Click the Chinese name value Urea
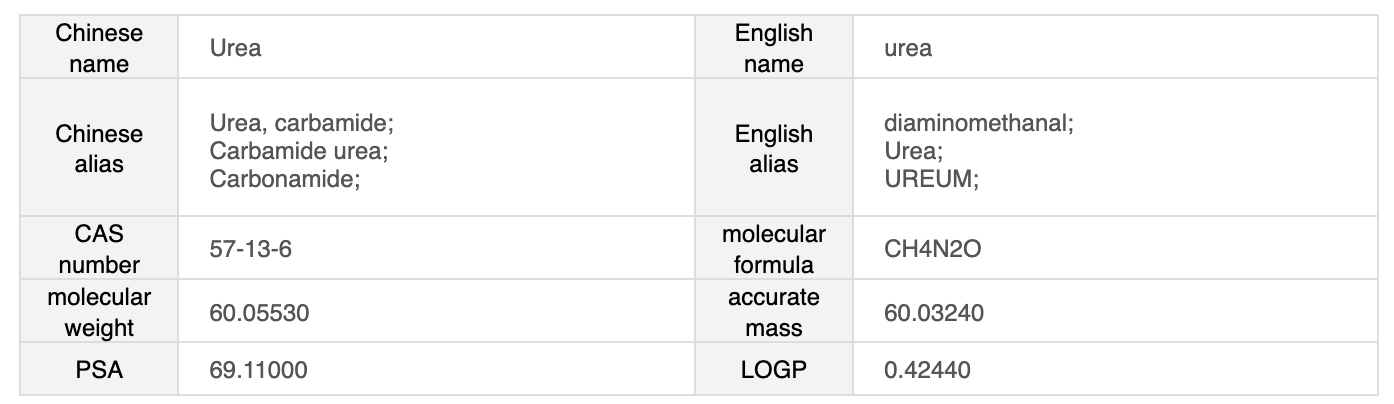Screen dimensions: 1394x404 coord(236,48)
